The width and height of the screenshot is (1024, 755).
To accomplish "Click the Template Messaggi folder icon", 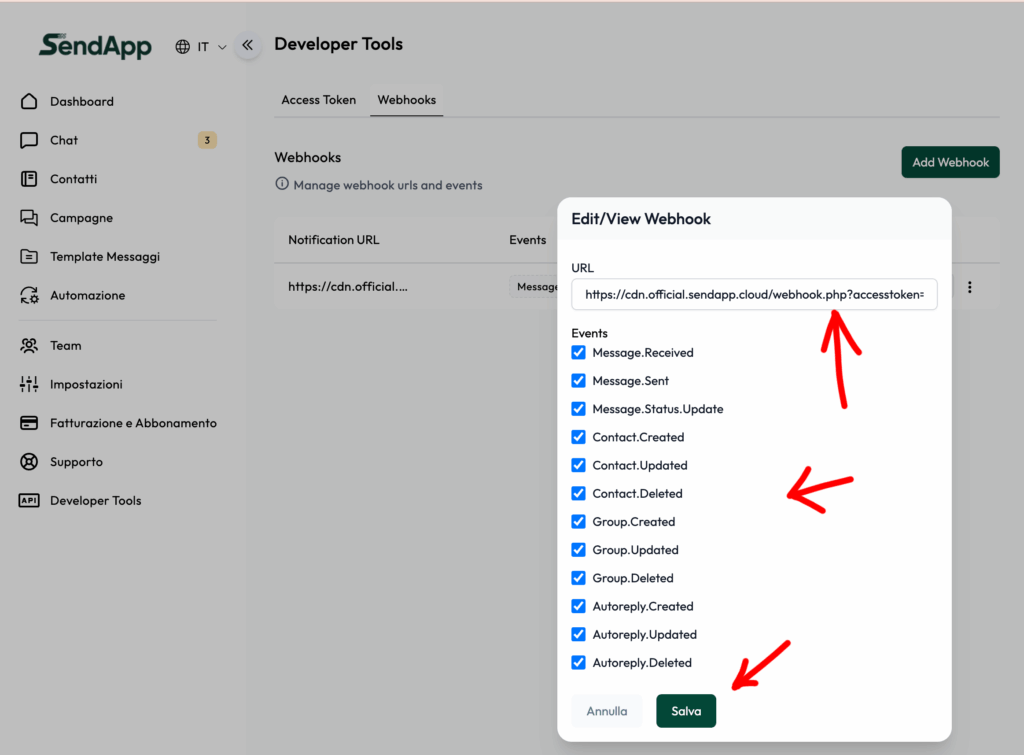I will click(x=29, y=257).
